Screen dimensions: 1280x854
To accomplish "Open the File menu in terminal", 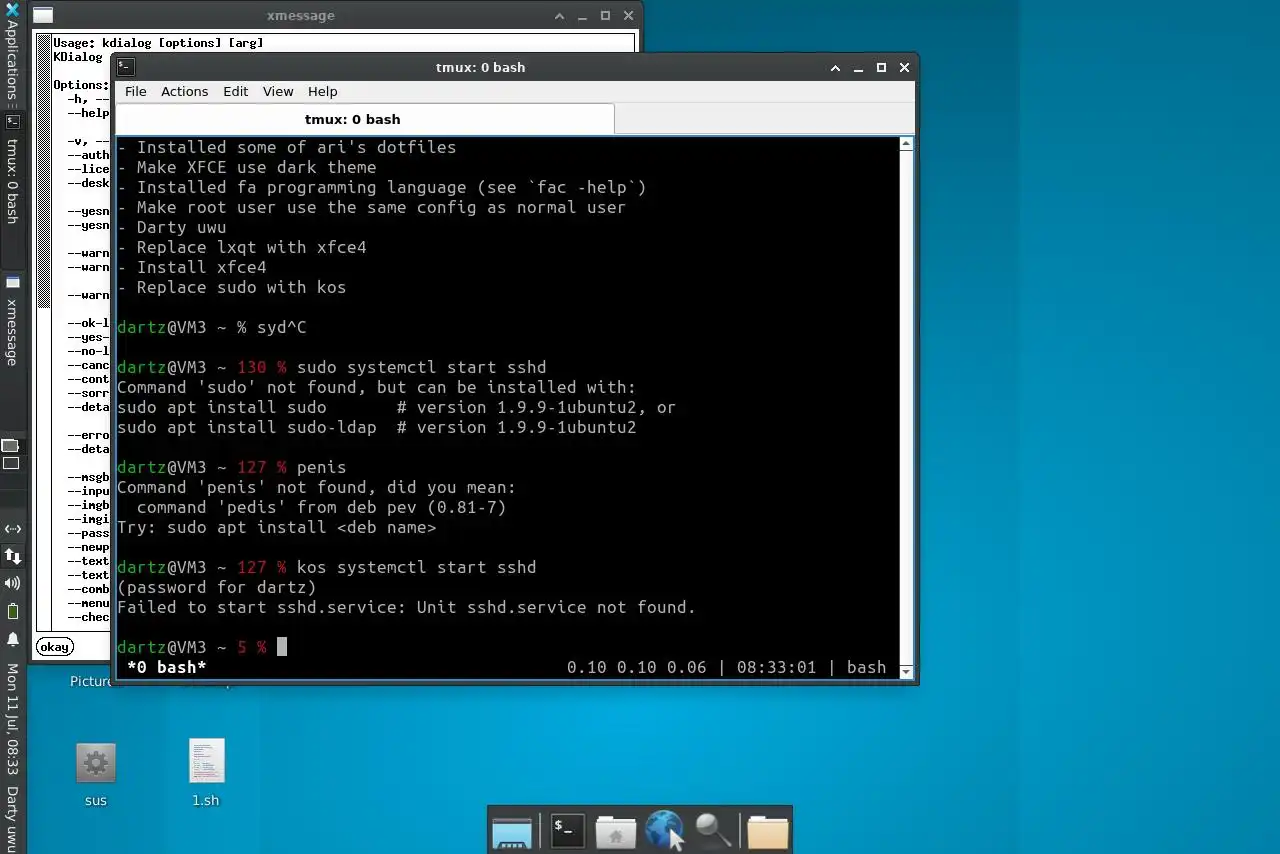I will coord(135,91).
